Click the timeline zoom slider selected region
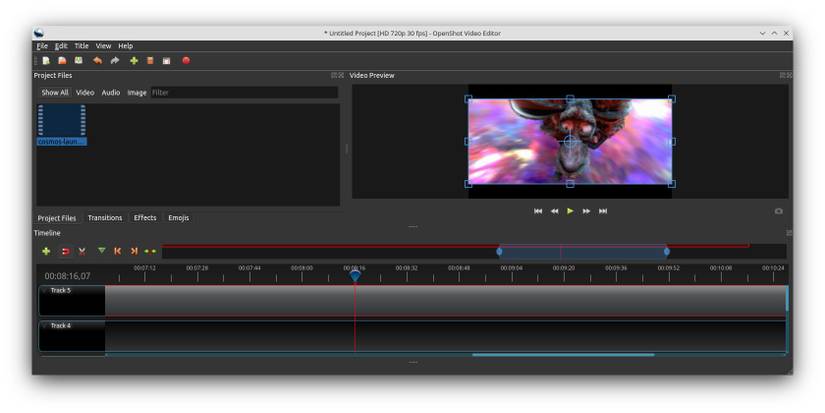 (x=583, y=252)
